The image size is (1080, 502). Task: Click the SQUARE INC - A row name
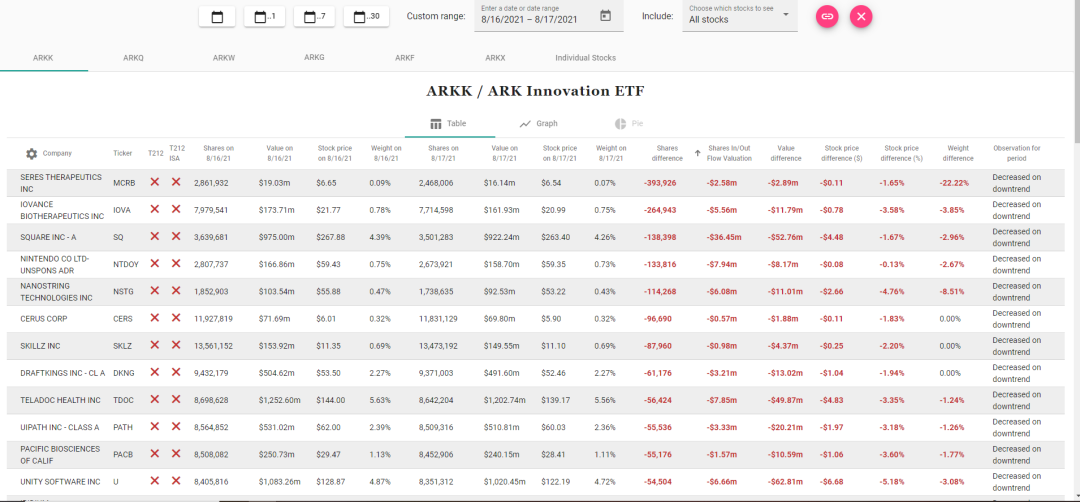[x=48, y=237]
